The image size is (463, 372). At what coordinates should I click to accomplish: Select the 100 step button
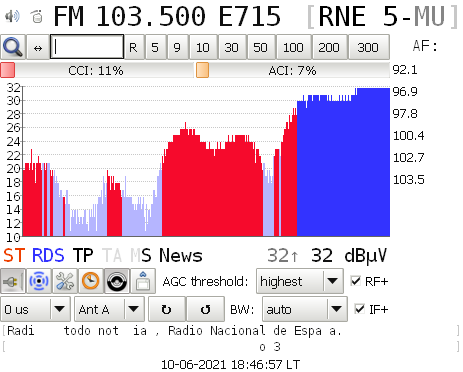293,47
